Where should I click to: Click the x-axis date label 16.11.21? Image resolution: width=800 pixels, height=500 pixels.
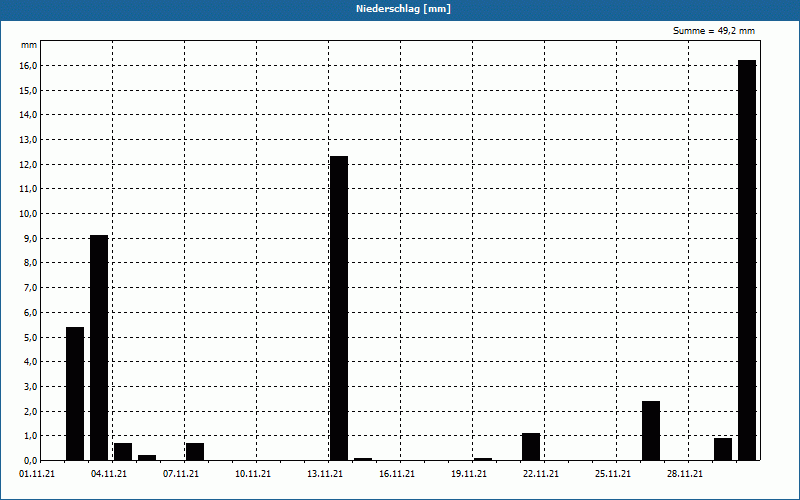click(396, 474)
